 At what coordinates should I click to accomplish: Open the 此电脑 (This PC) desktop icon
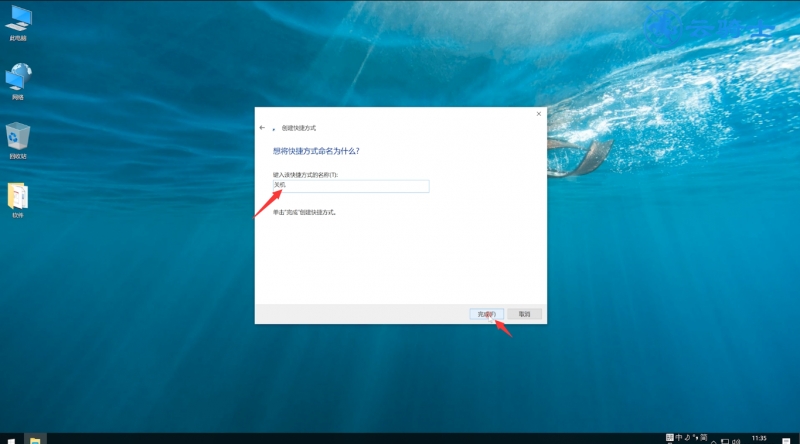pyautogui.click(x=18, y=23)
